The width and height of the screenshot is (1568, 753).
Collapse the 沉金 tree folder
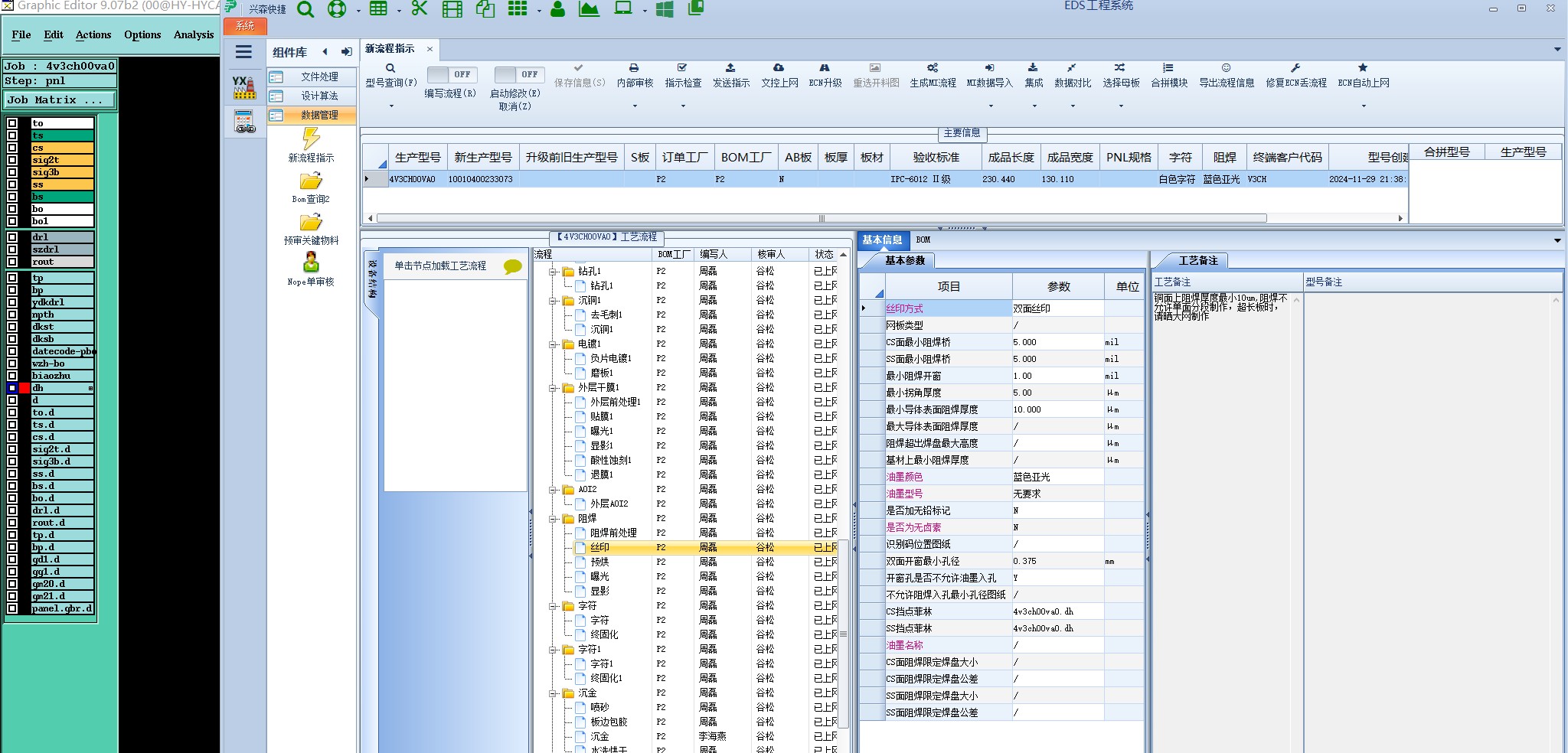pos(553,693)
